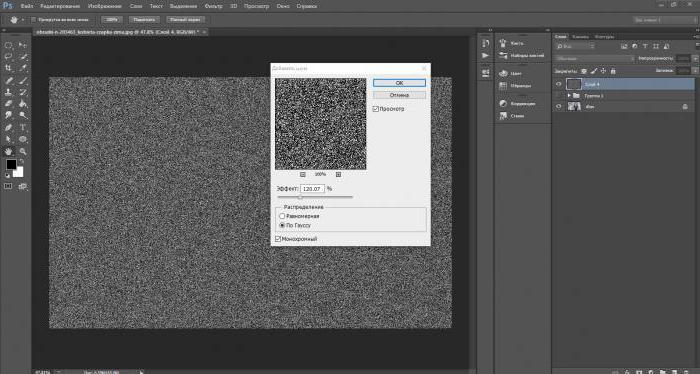The height and width of the screenshot is (374, 700).
Task: Open the Actions panel play icon
Action: [486, 56]
